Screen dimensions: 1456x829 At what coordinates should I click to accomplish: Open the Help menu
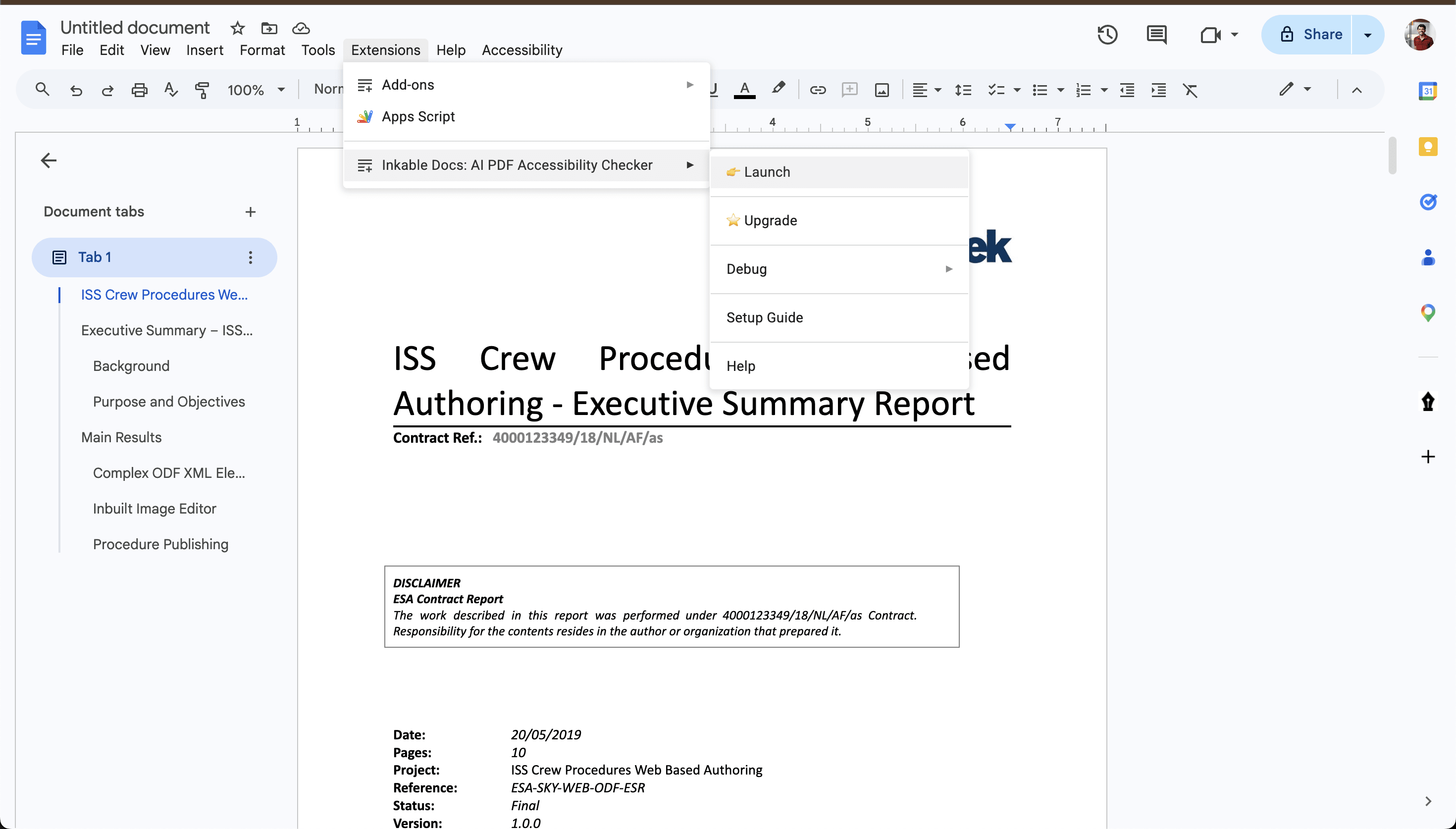(450, 50)
